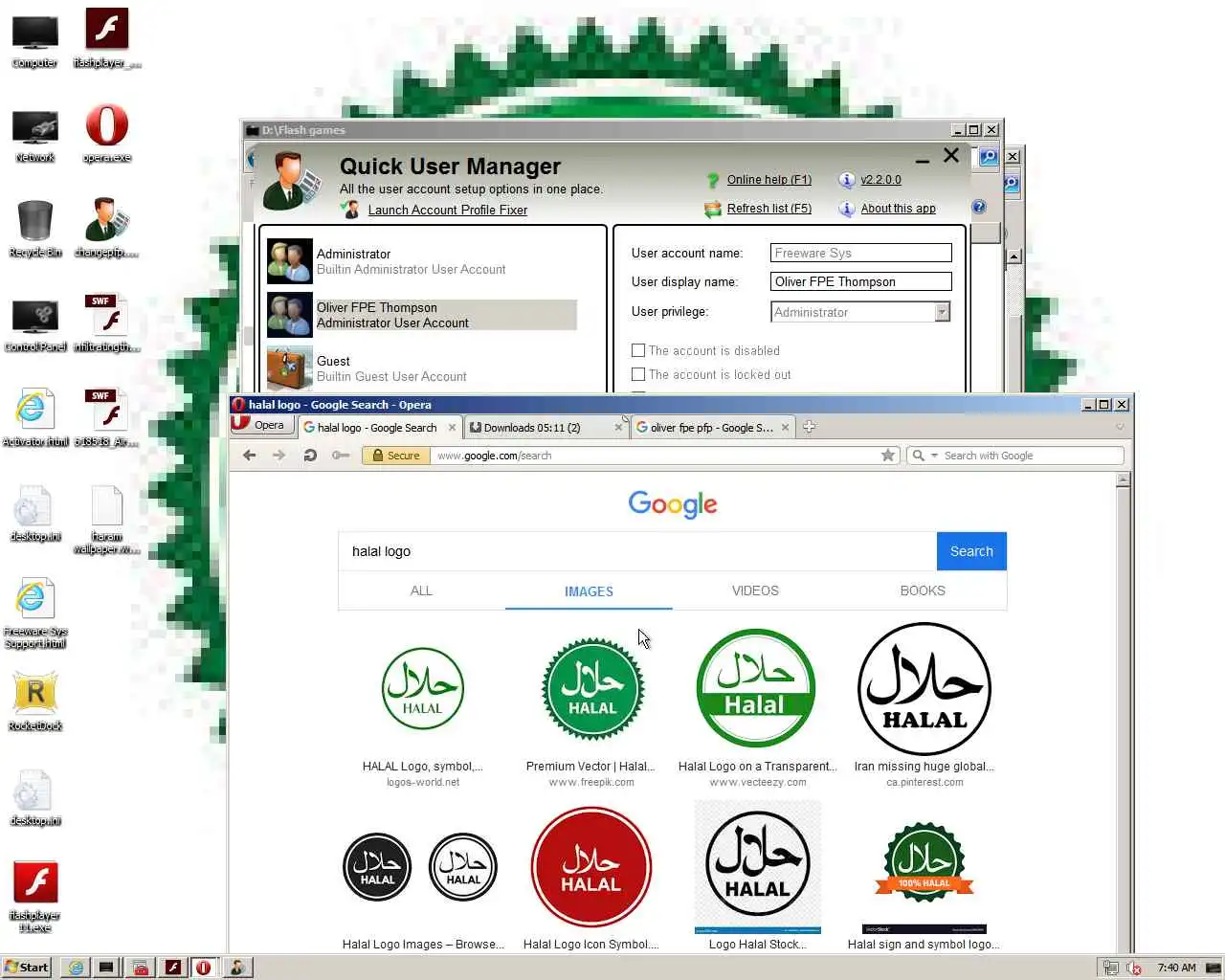Select the Guest account in the list
The height and width of the screenshot is (980, 1225).
[421, 368]
